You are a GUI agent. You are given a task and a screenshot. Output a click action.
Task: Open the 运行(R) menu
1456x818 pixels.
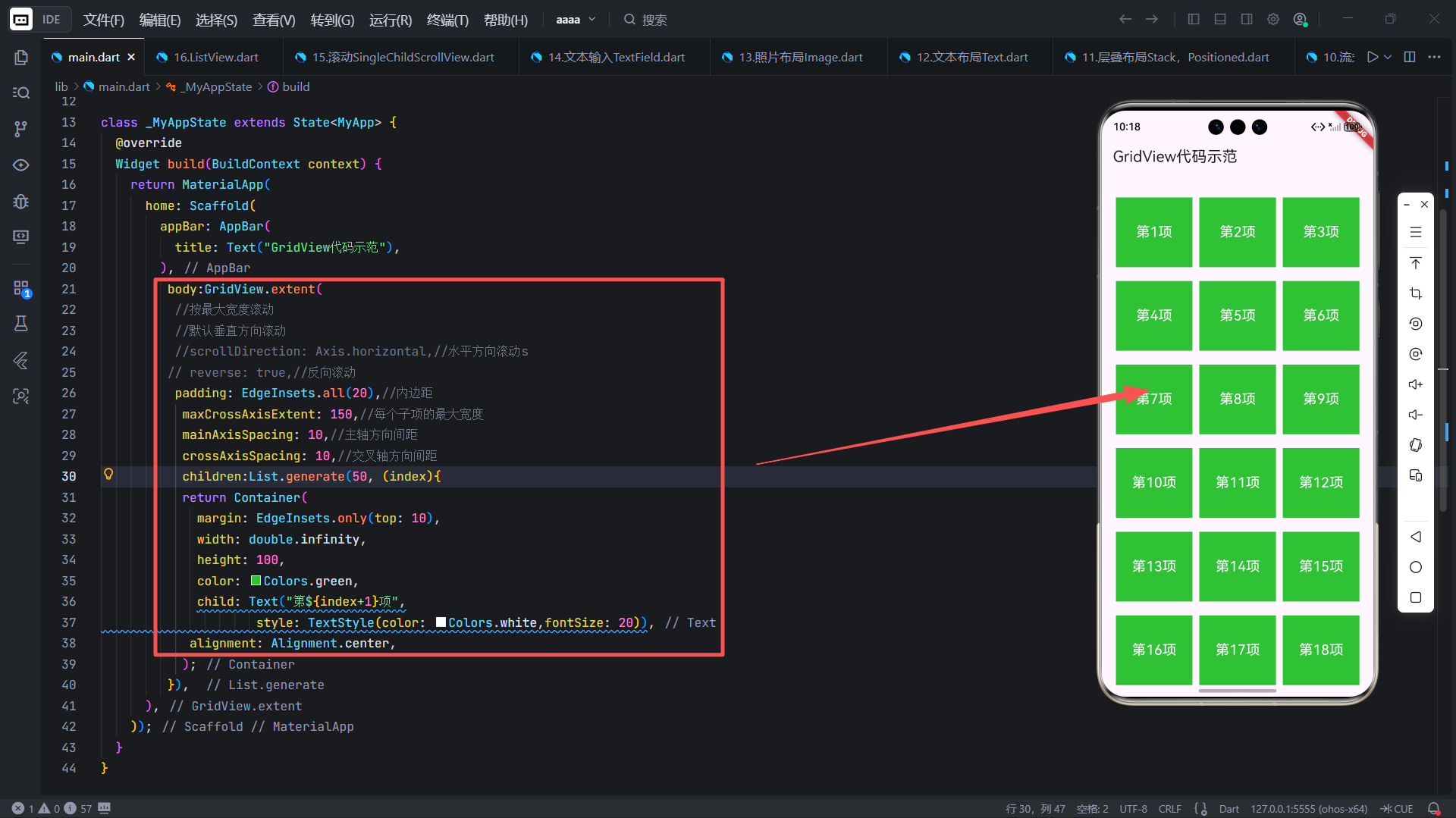[x=391, y=20]
